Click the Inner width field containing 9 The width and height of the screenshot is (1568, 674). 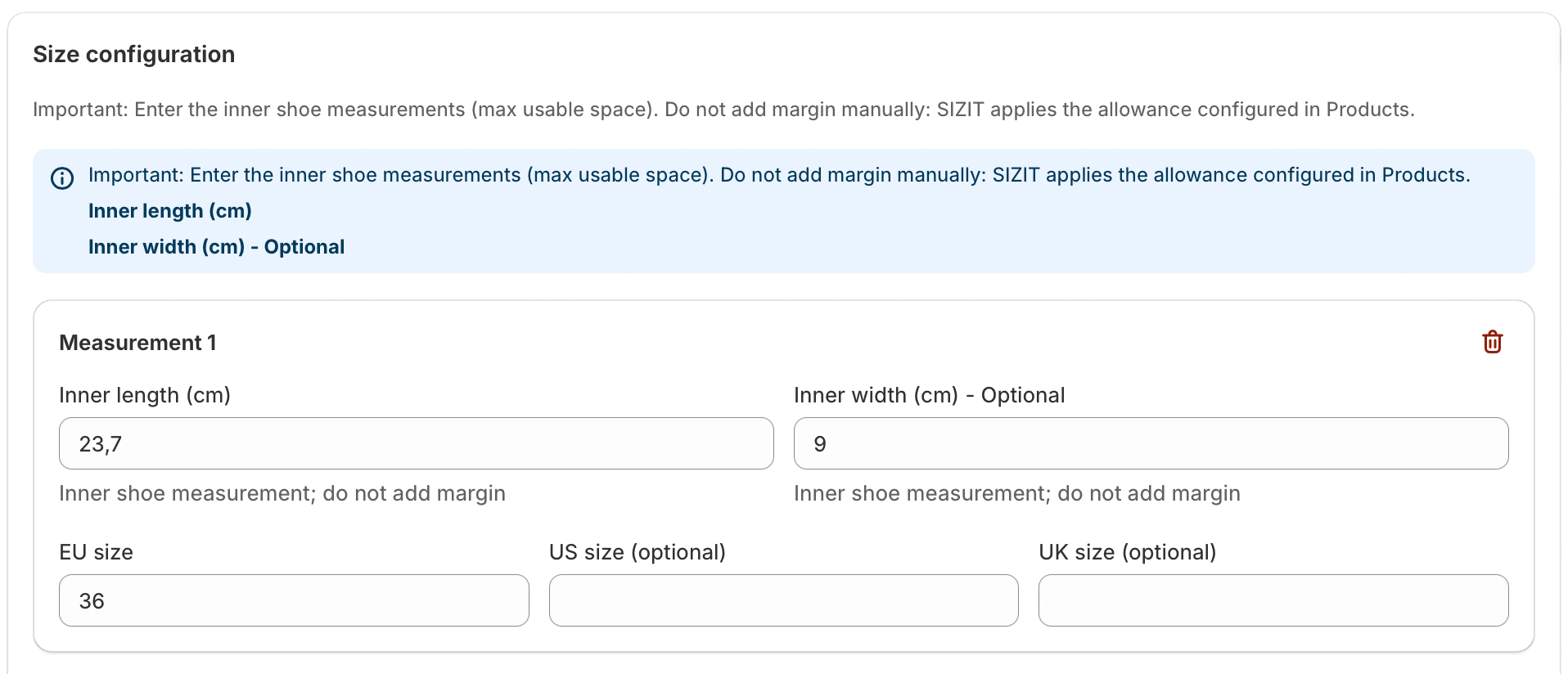1151,443
